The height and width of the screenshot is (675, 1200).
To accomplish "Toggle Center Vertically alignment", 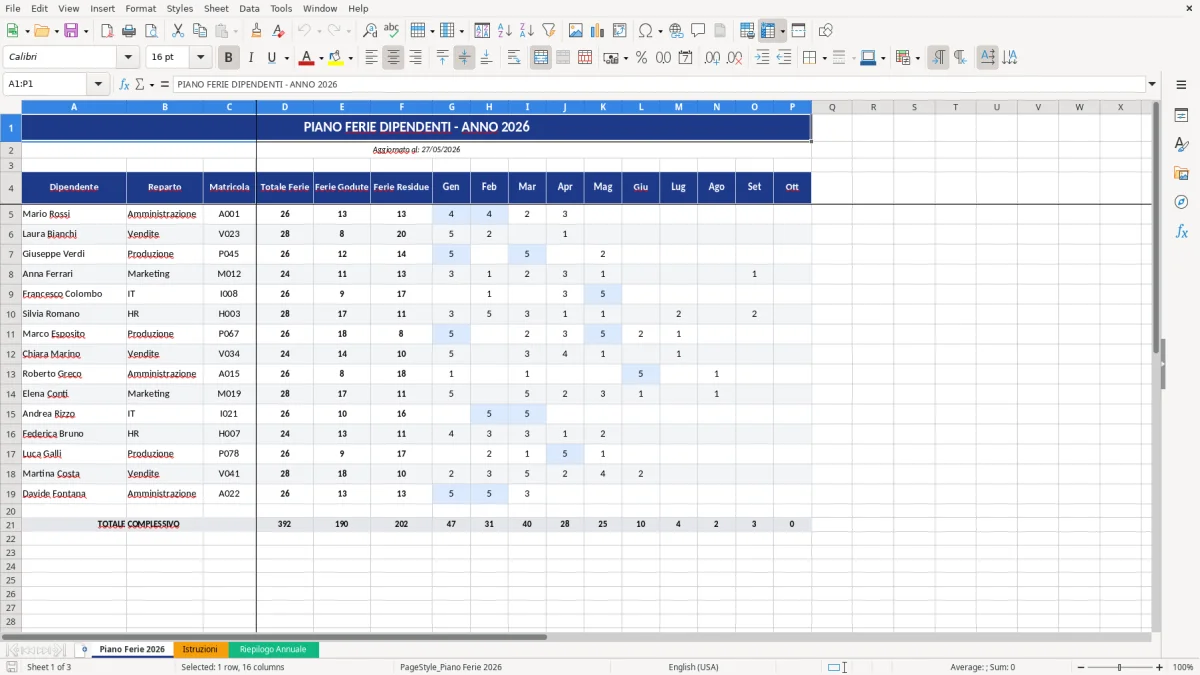I will pos(464,58).
